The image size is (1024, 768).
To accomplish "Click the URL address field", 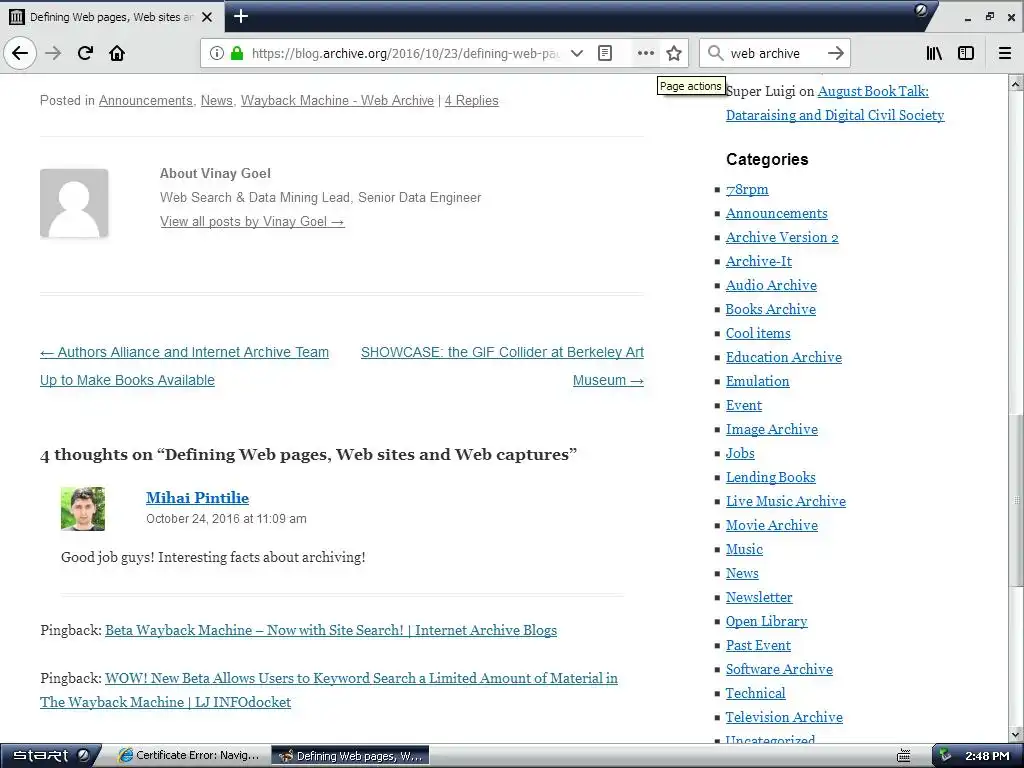I will pos(405,54).
